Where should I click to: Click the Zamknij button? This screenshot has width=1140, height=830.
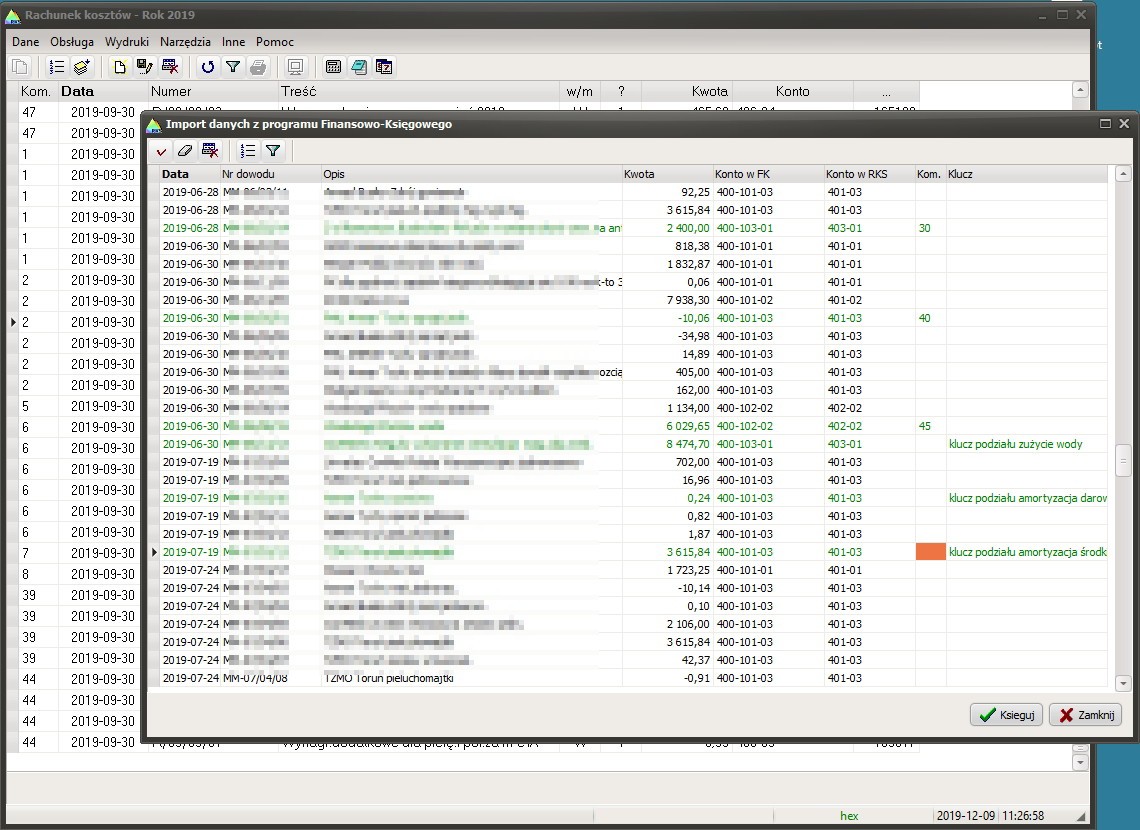1085,714
